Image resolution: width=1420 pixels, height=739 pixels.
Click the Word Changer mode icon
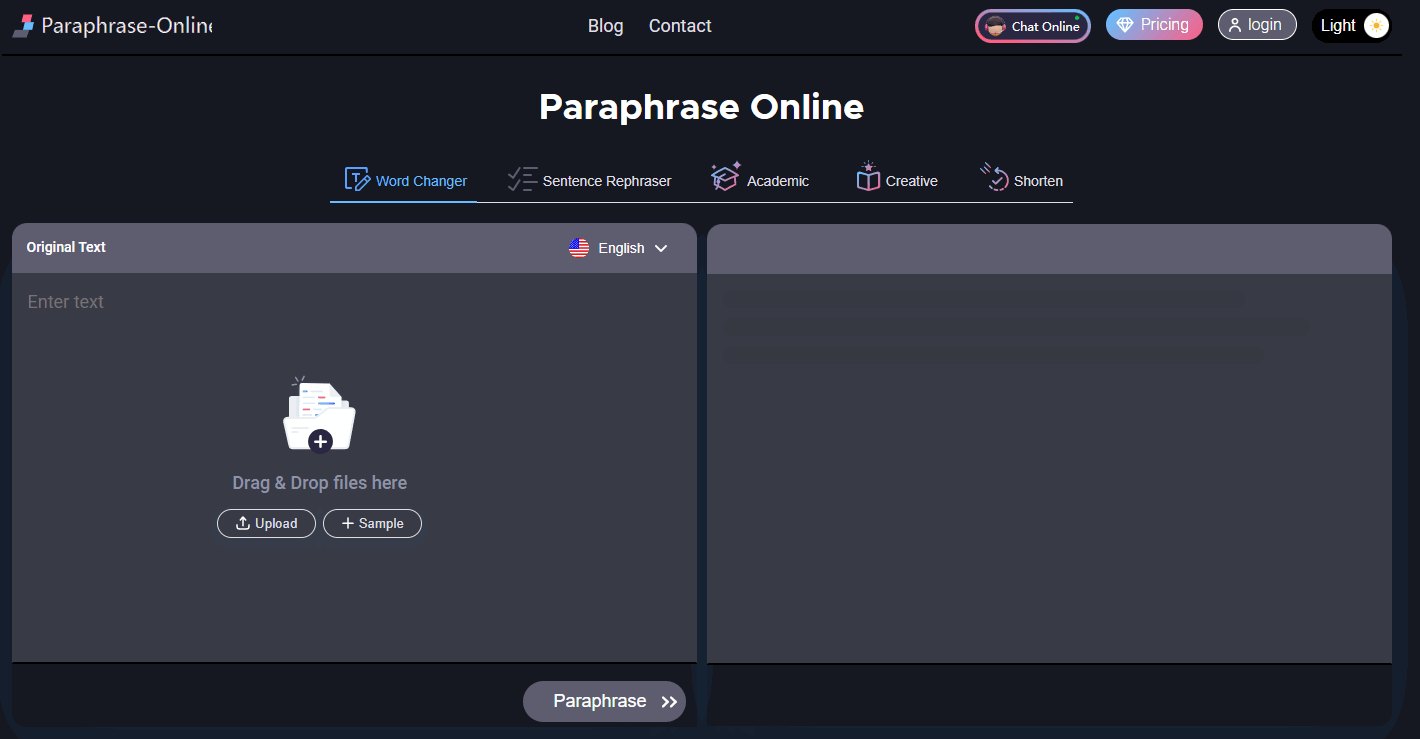click(357, 179)
